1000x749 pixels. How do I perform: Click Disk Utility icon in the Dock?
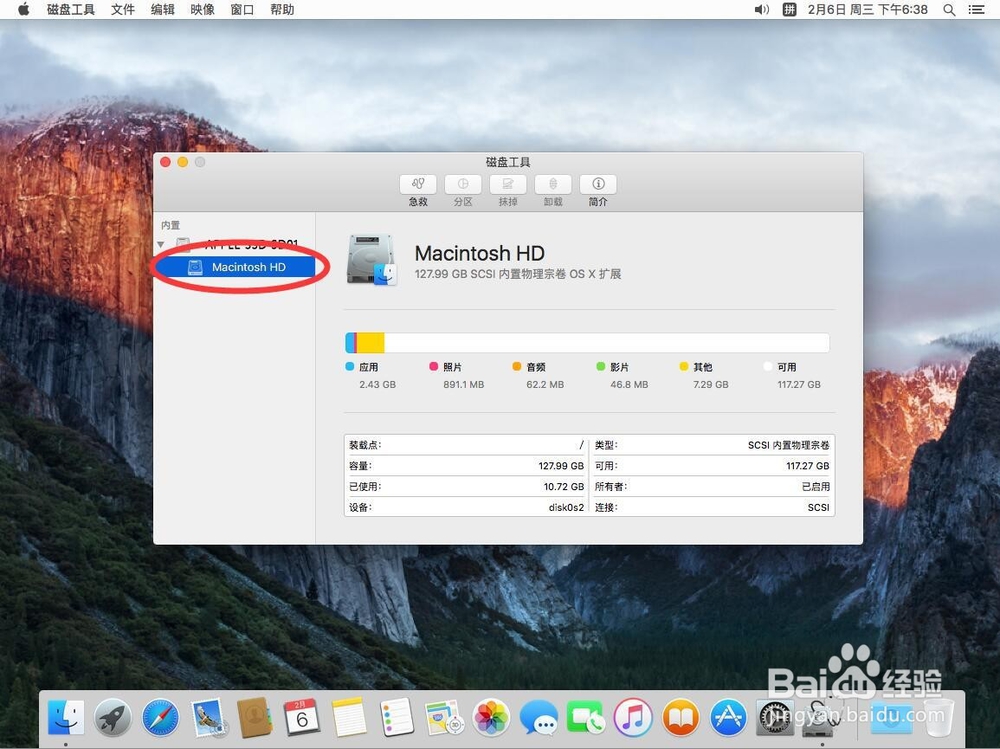click(x=822, y=717)
